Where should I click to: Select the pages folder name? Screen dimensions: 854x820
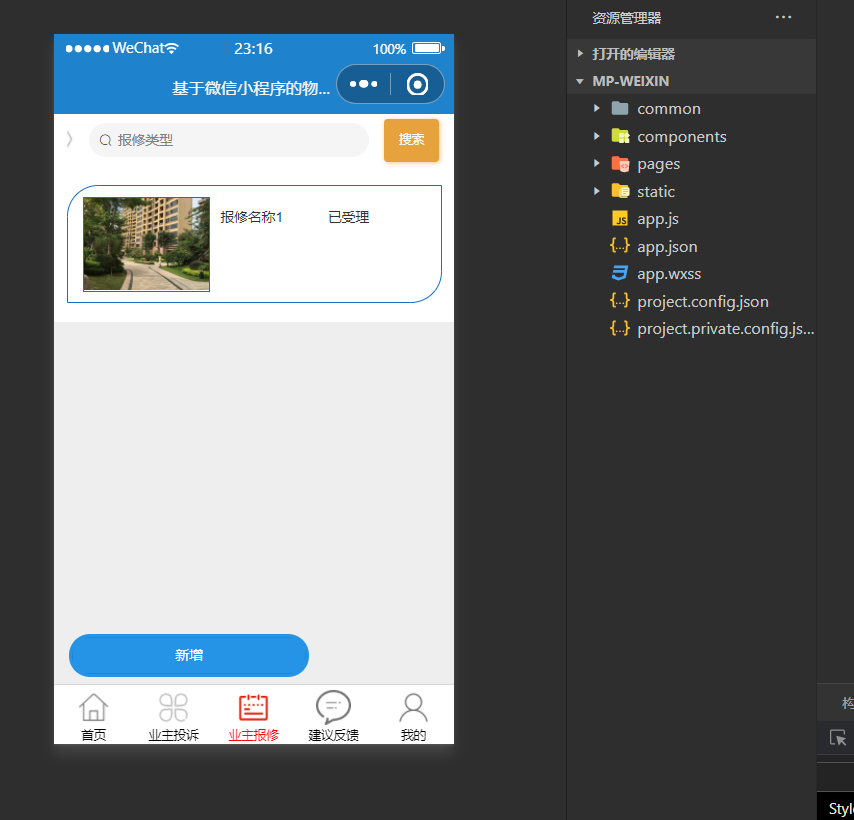click(658, 164)
